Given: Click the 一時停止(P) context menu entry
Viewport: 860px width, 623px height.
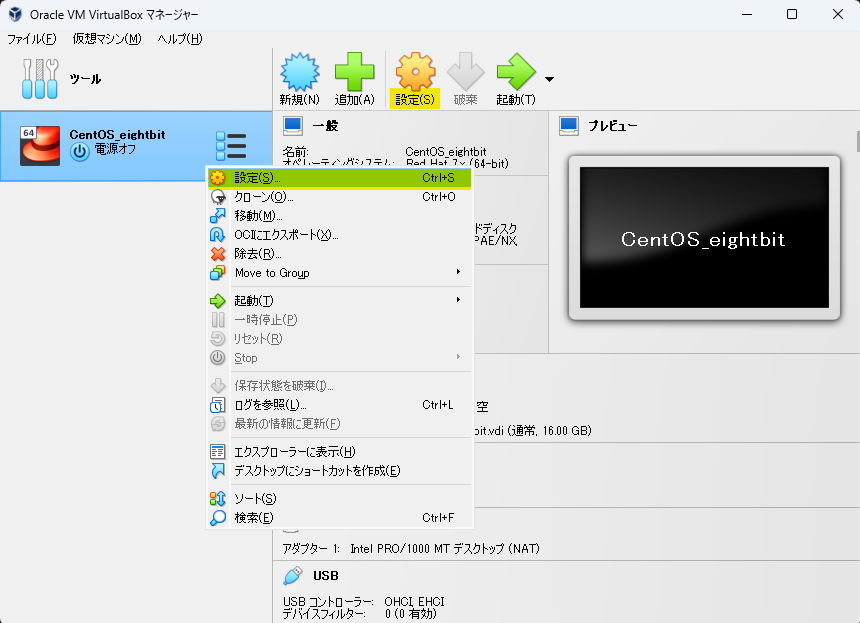Looking at the screenshot, I should [x=340, y=320].
